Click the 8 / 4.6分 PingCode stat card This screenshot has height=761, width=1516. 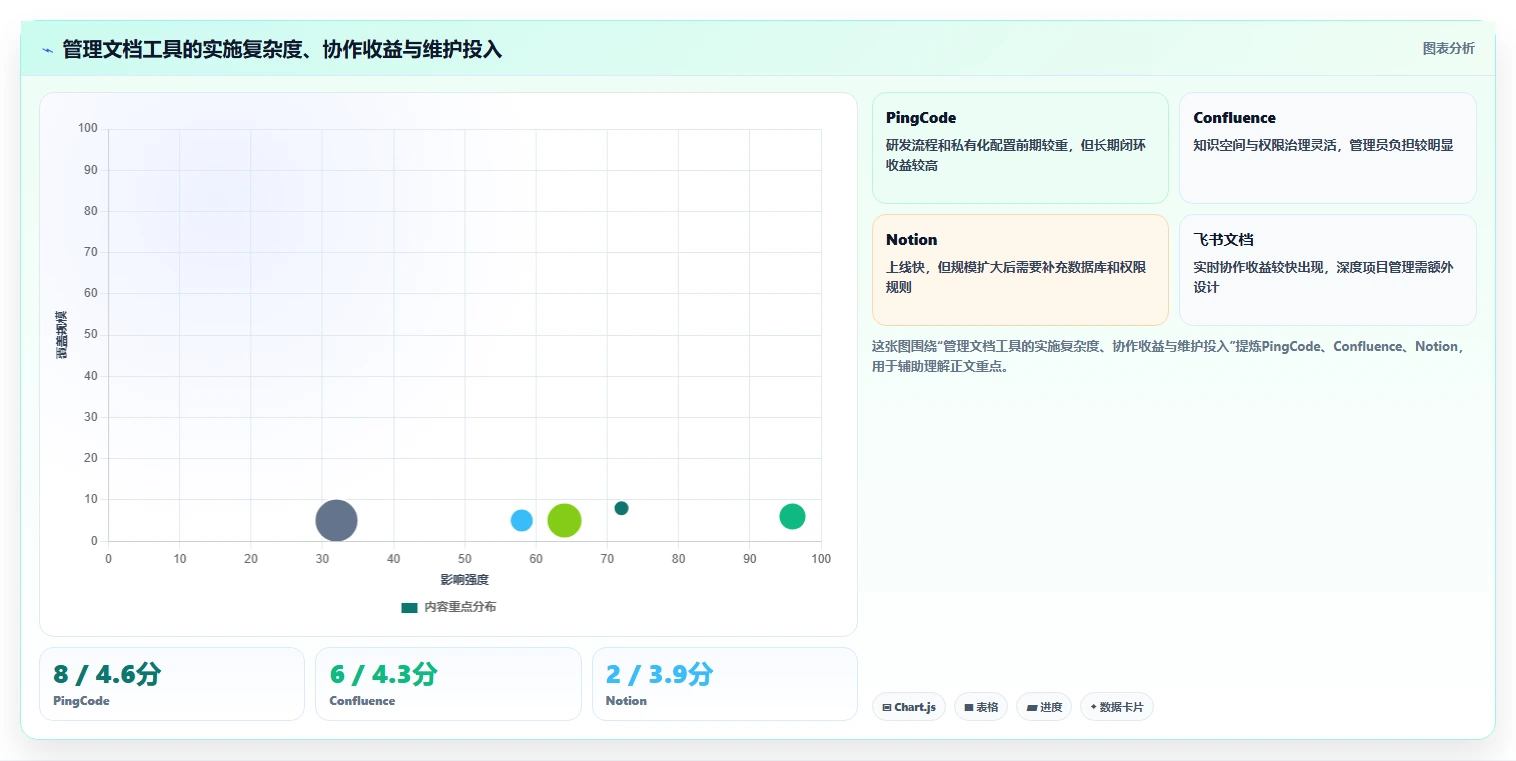point(172,684)
